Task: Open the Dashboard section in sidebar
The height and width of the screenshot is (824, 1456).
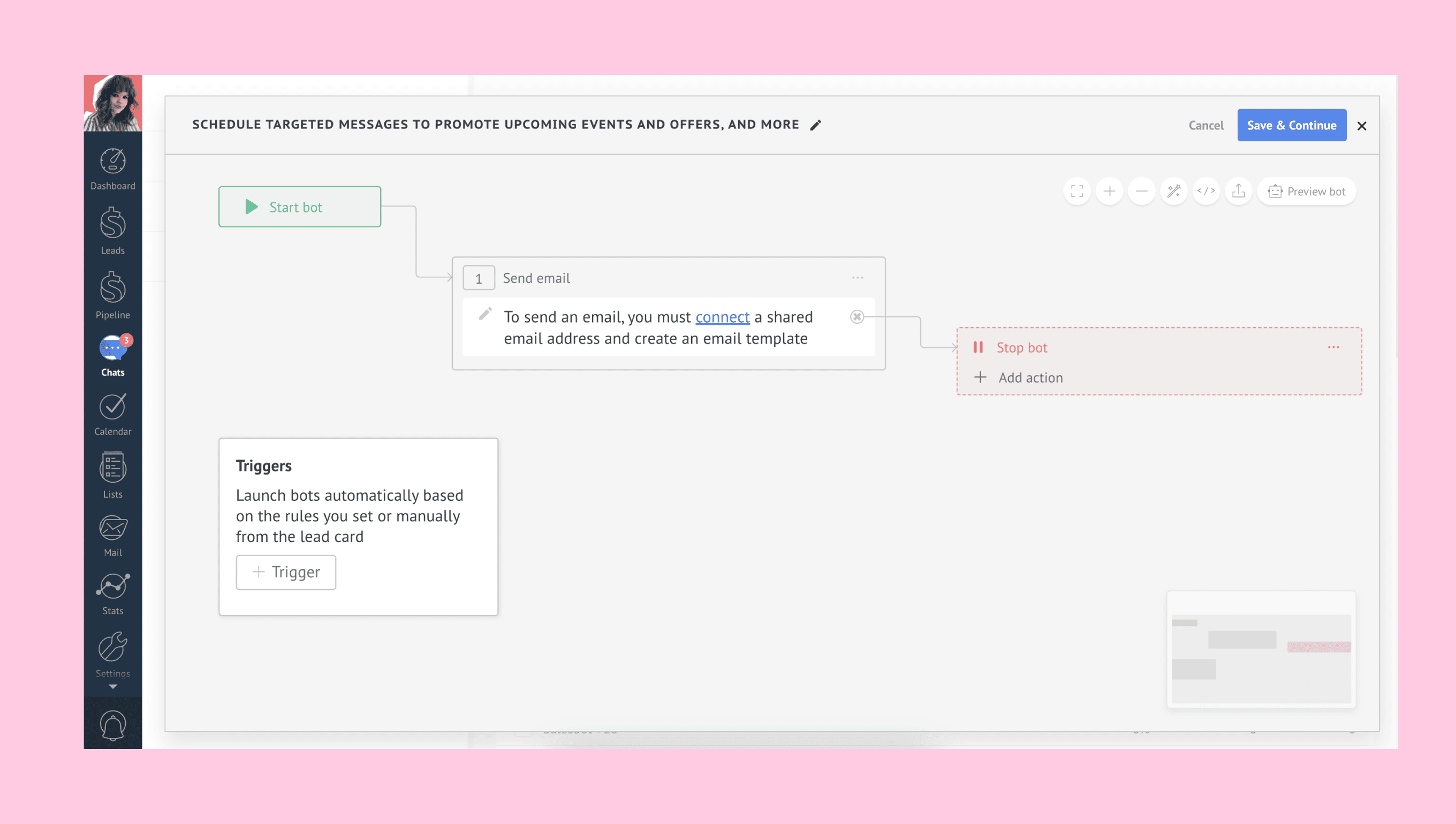Action: coord(112,169)
